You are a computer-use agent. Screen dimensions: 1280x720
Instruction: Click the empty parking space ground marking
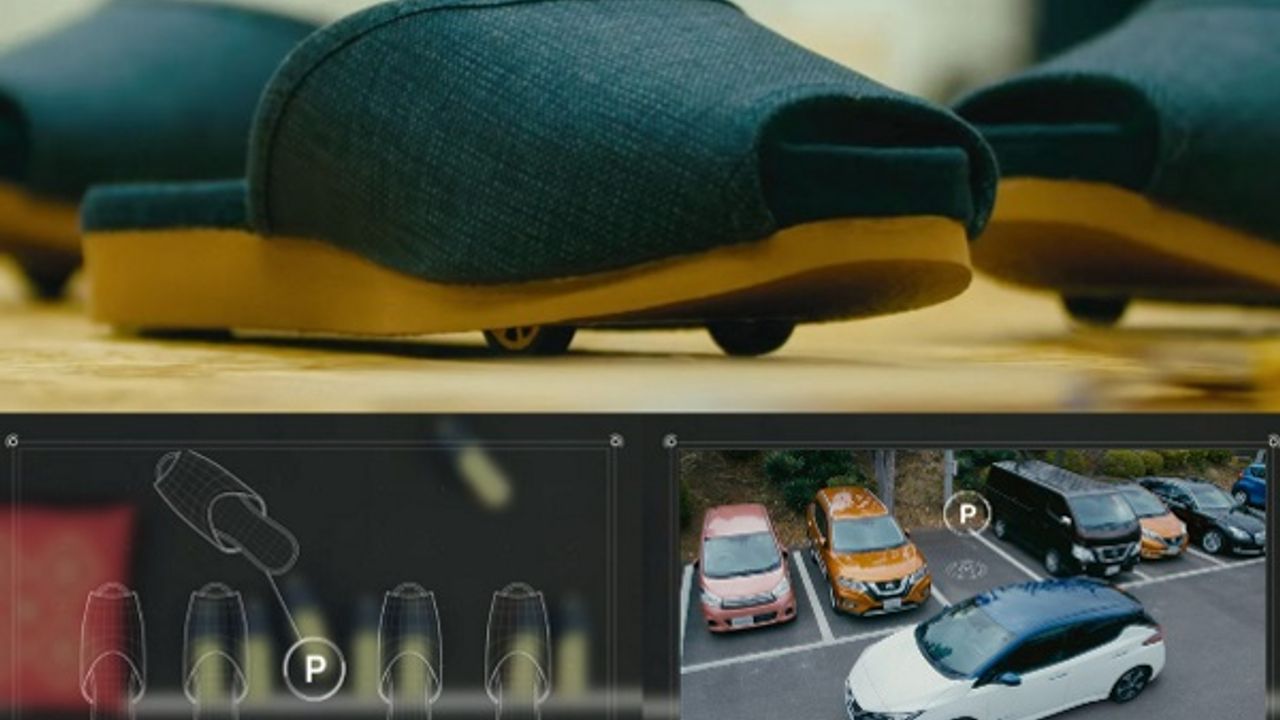click(966, 569)
